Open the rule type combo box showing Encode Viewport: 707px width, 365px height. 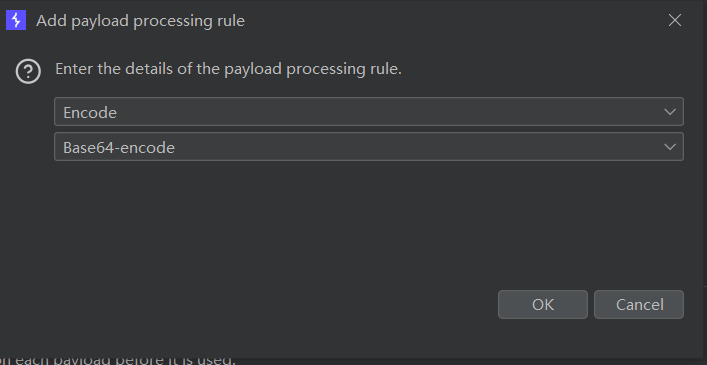point(369,111)
